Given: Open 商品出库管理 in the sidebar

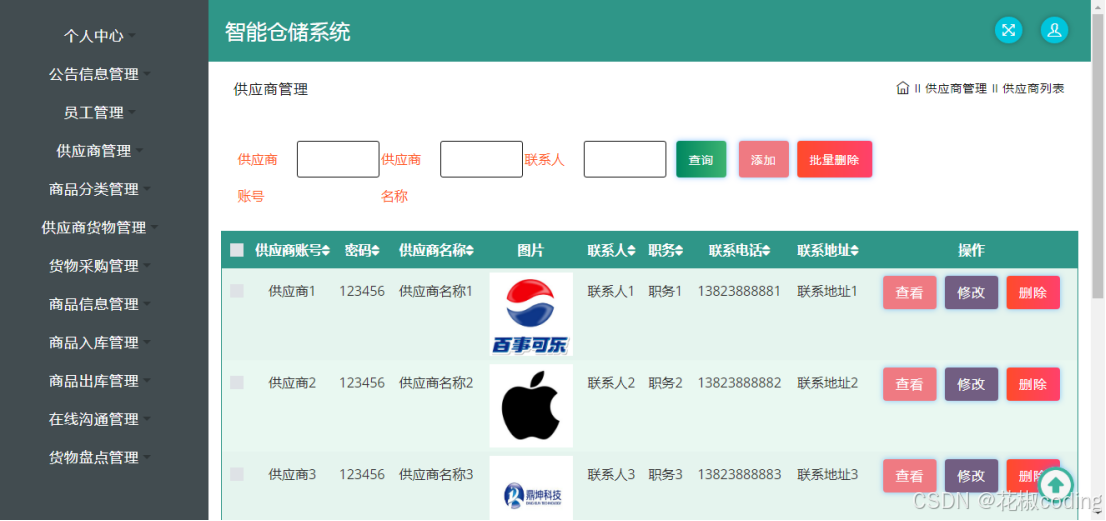Looking at the screenshot, I should coord(99,381).
